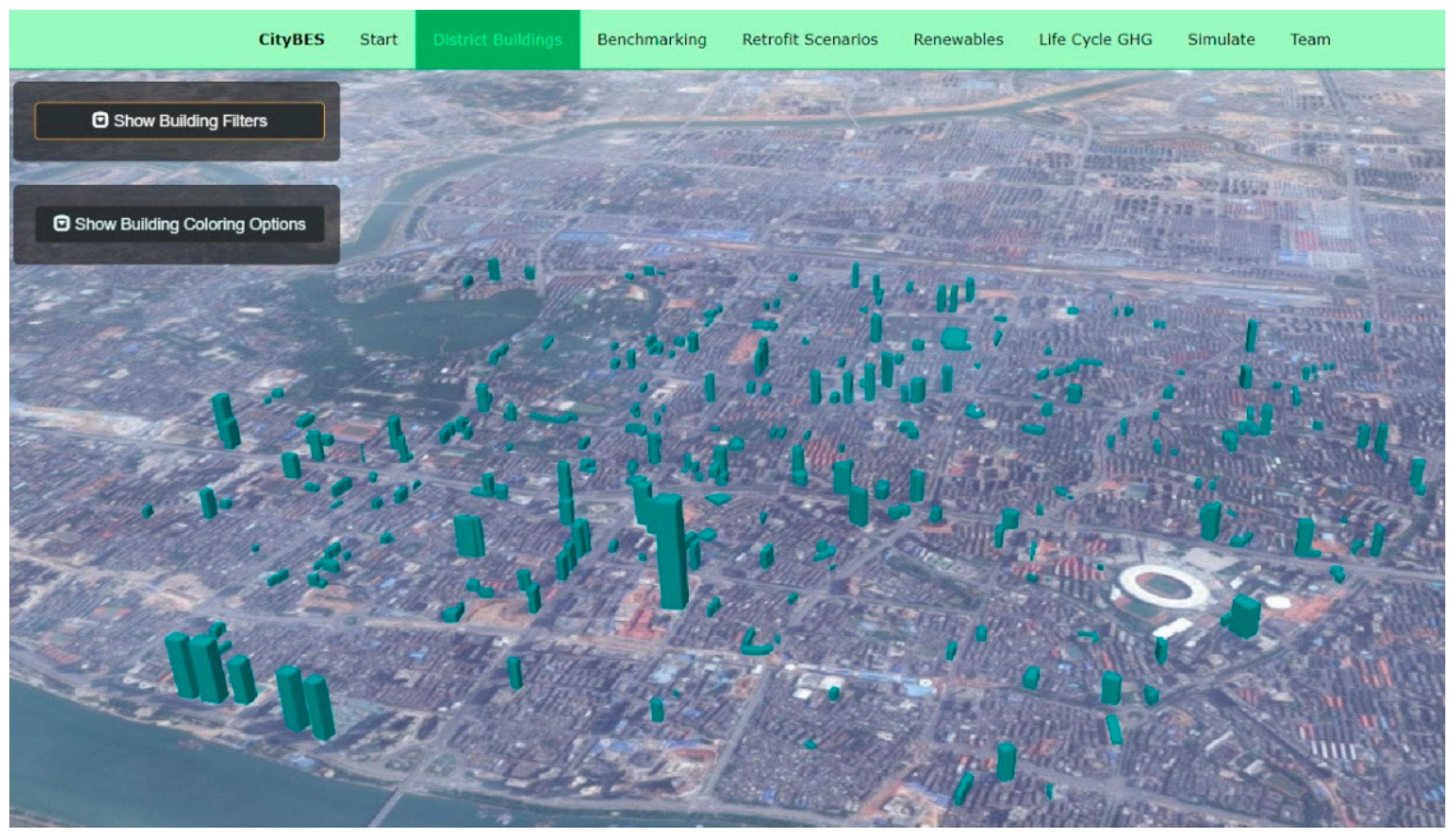1456x837 pixels.
Task: Expand Show Building Coloring Options panel
Action: click(179, 224)
